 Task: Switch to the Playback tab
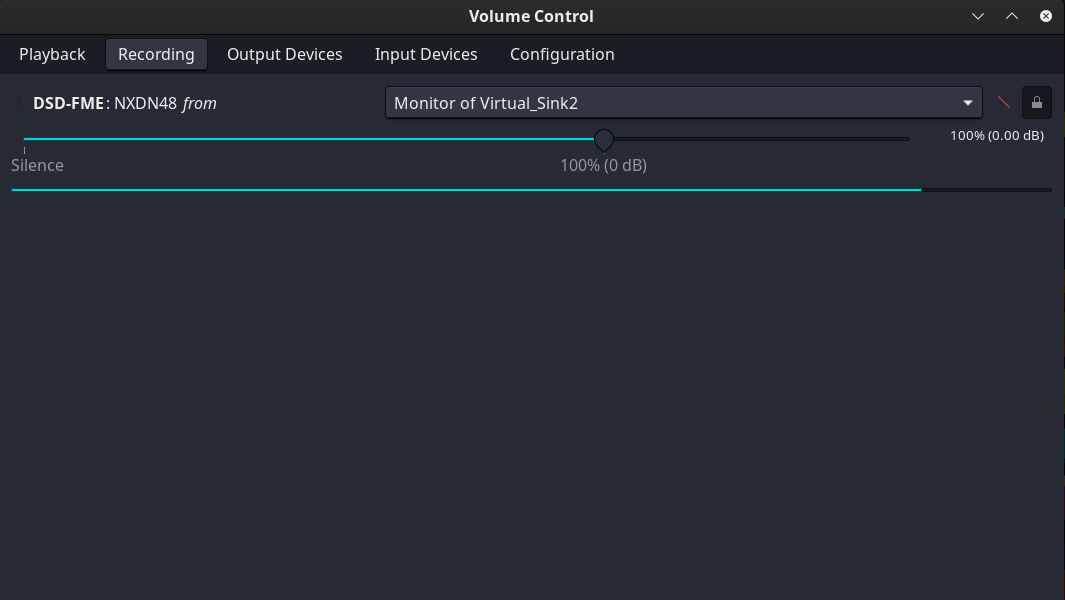pos(52,54)
